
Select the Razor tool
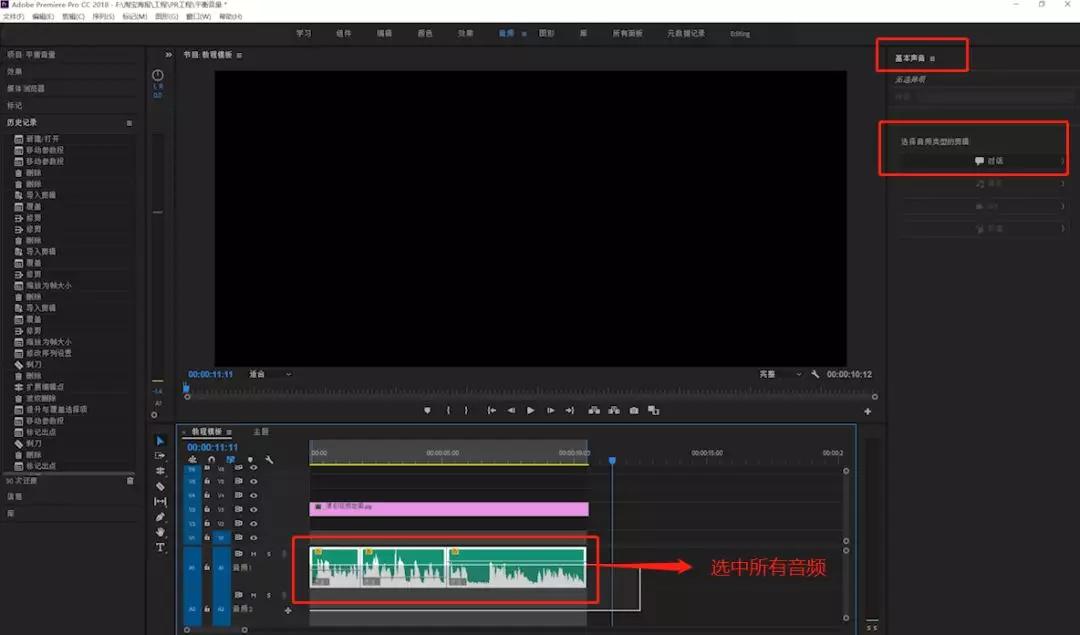tap(160, 486)
